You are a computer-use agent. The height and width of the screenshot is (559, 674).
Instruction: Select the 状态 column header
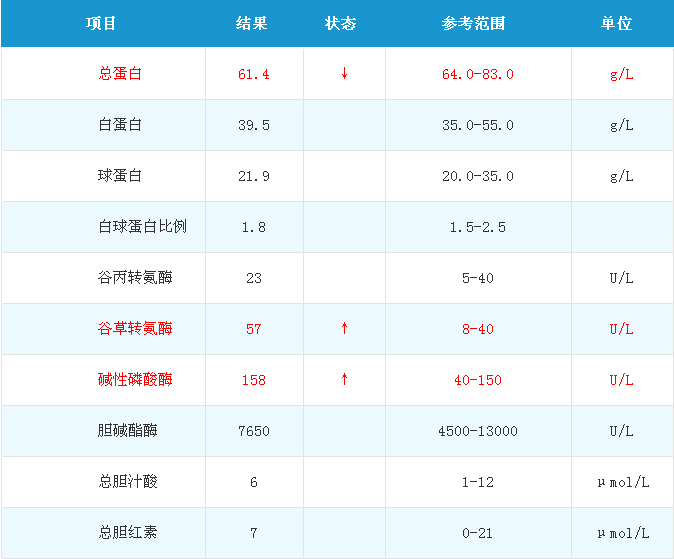tap(341, 23)
